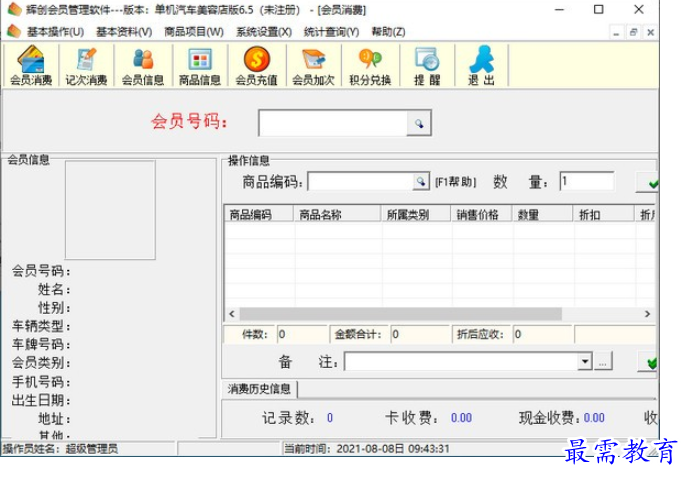Click the horizontal scrollbar thumb of the table
The image size is (686, 483).
400,314
